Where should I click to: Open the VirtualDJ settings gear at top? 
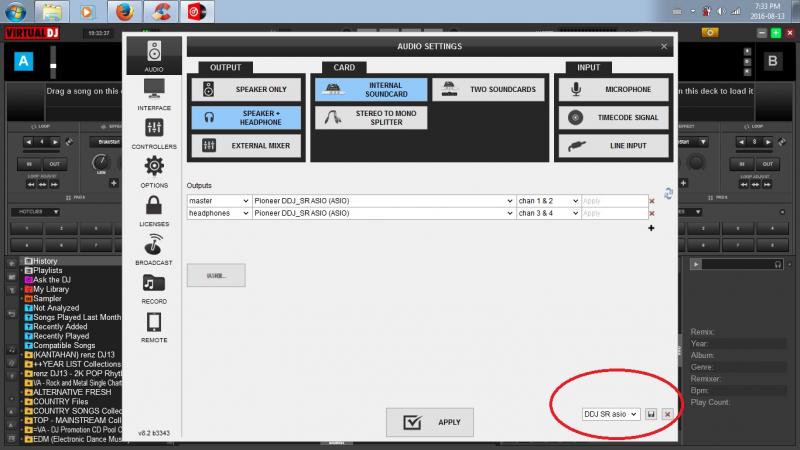click(x=710, y=33)
